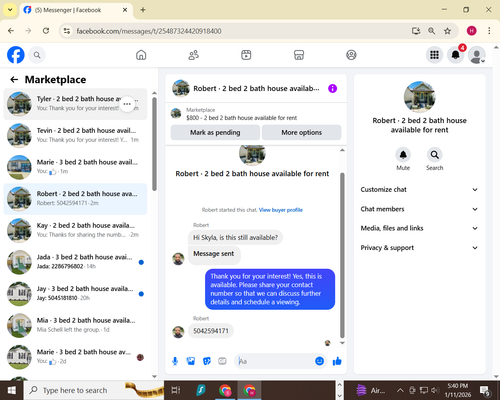
Task: Open the Mia 3 bed 2 bath conversation
Action: tap(75, 325)
